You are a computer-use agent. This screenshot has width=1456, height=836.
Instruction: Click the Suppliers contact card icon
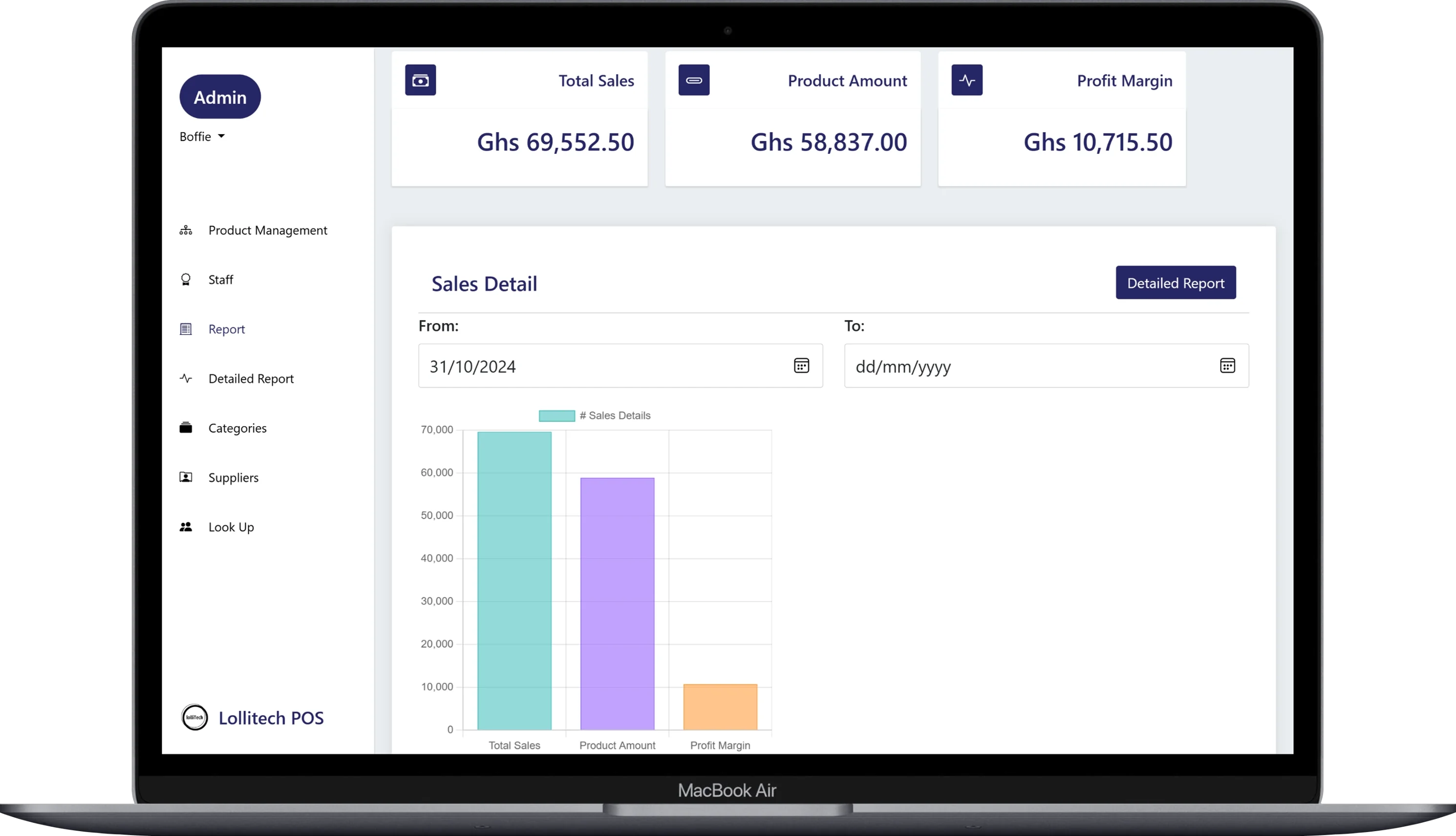[x=186, y=477]
